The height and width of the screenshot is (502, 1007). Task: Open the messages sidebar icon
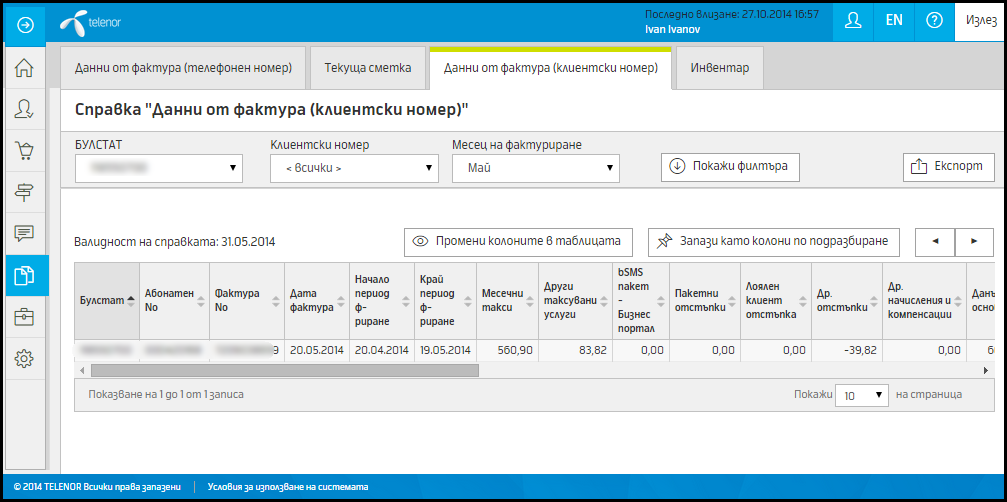(24, 234)
